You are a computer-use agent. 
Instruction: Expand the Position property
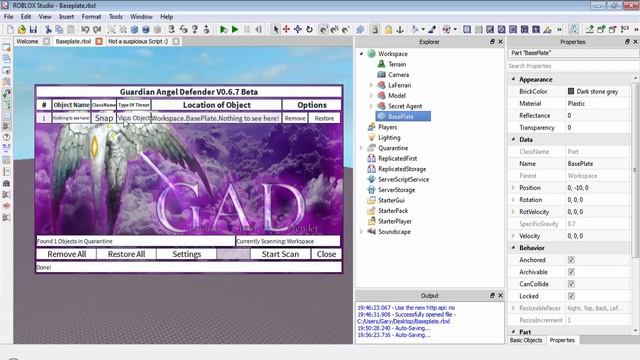point(513,188)
